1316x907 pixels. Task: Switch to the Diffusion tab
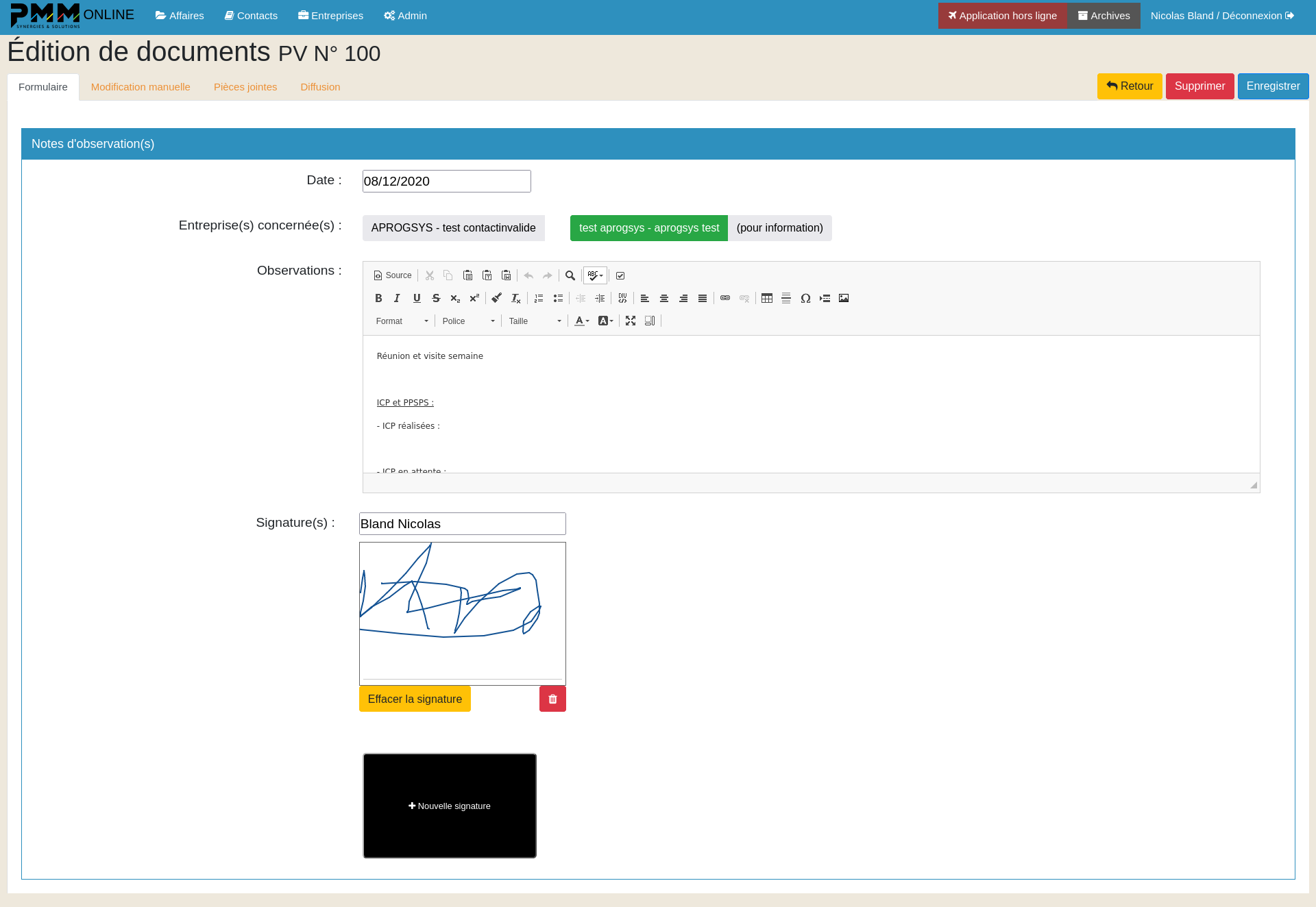click(320, 86)
